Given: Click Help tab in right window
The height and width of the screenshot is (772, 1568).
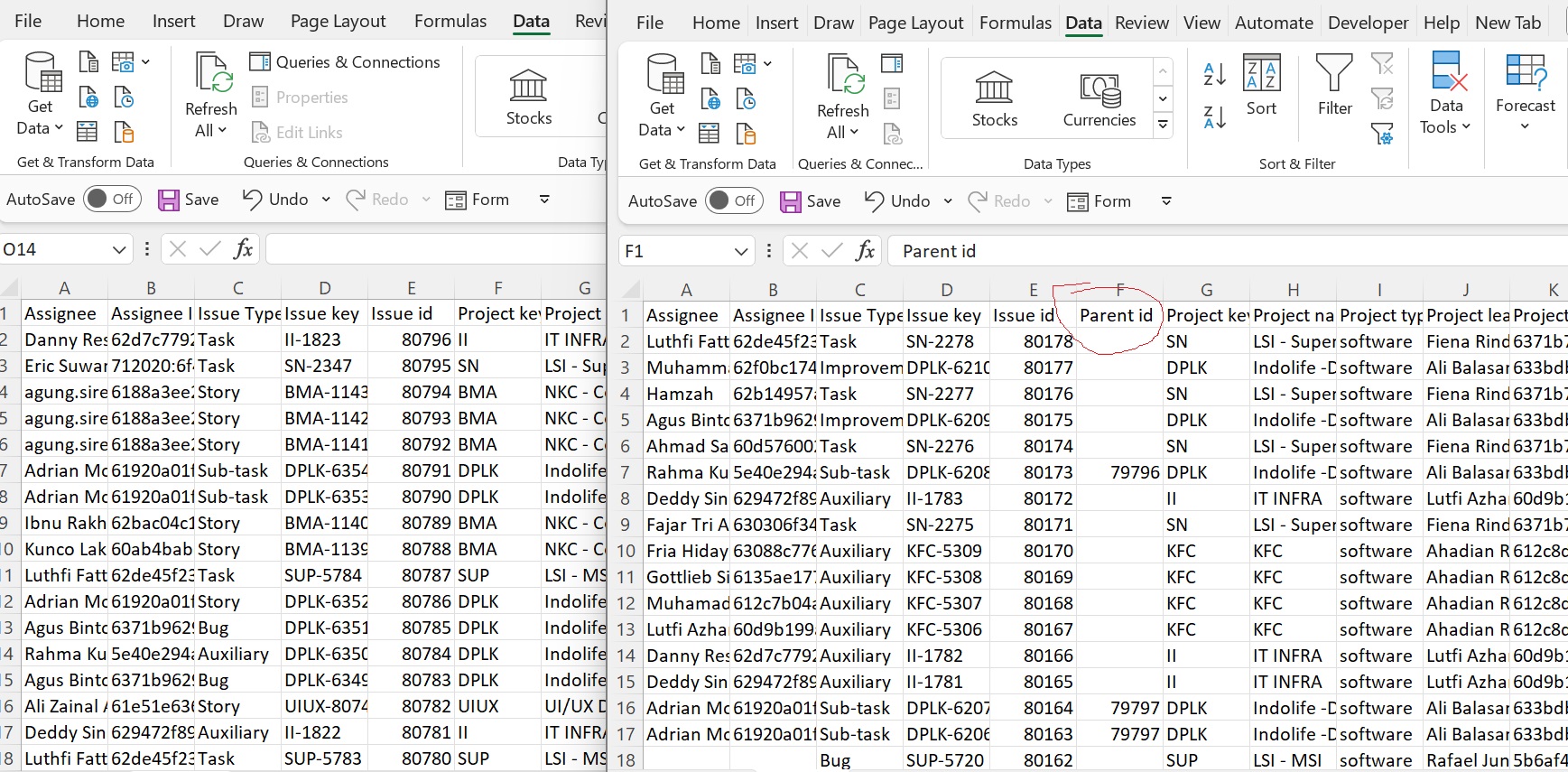Looking at the screenshot, I should point(1442,23).
